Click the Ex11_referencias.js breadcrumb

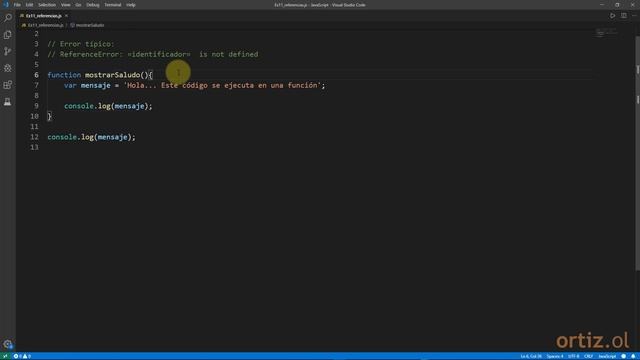43,25
